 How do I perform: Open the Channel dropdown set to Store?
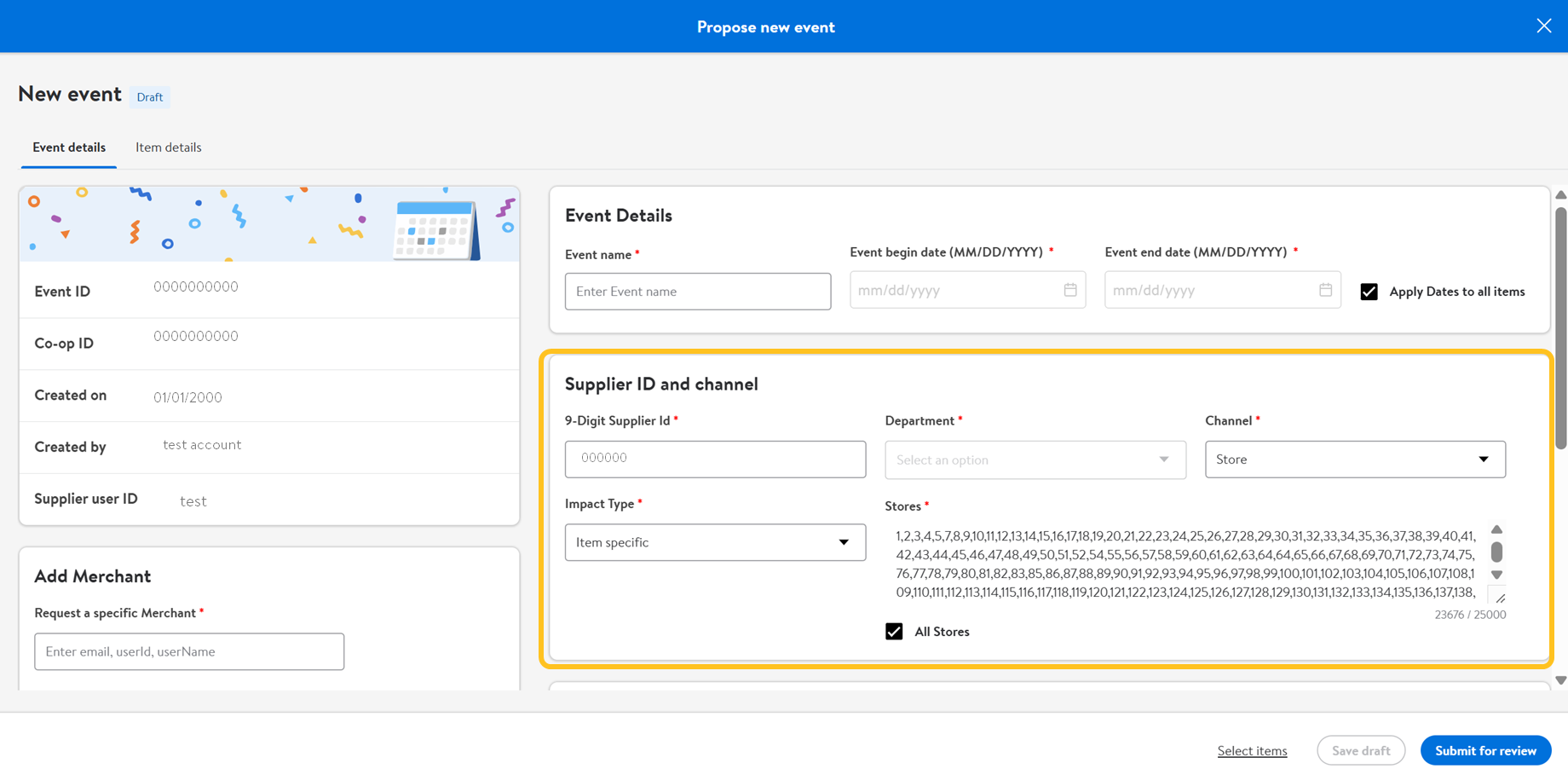click(x=1354, y=460)
